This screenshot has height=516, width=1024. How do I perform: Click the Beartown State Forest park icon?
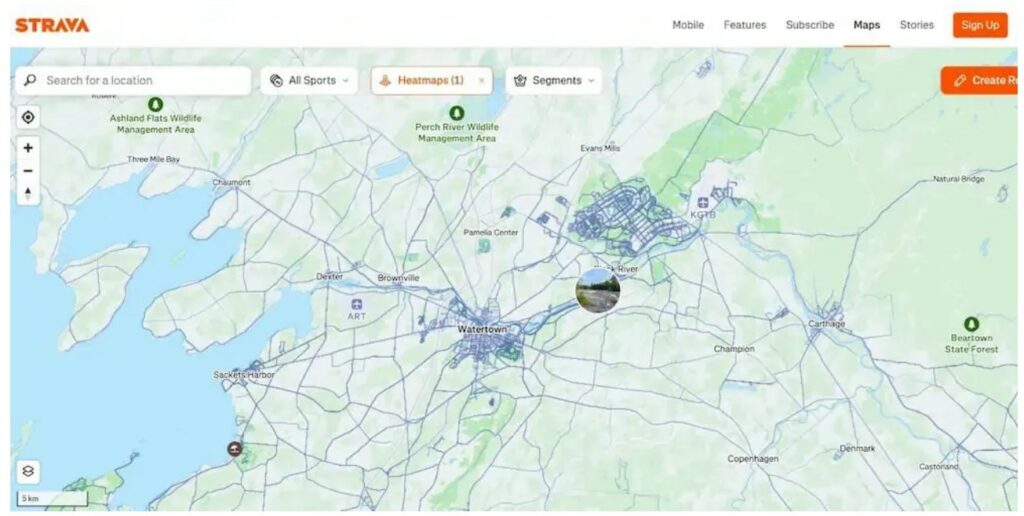point(971,324)
